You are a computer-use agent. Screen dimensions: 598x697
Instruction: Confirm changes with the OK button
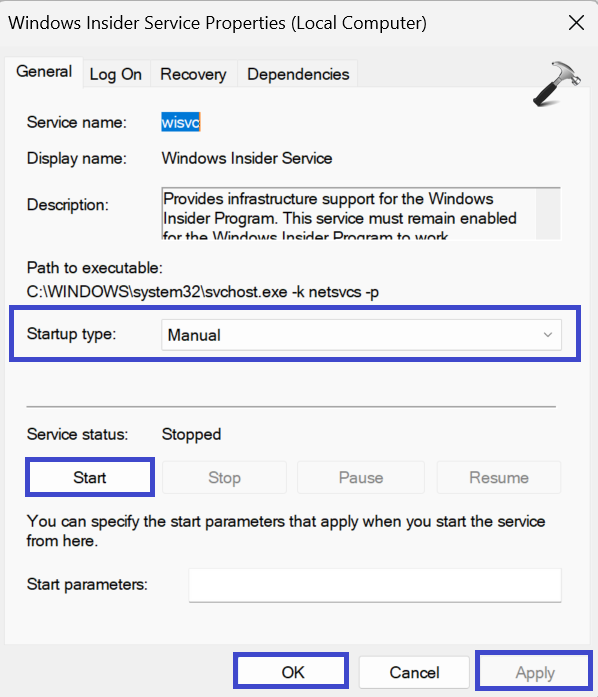(291, 672)
